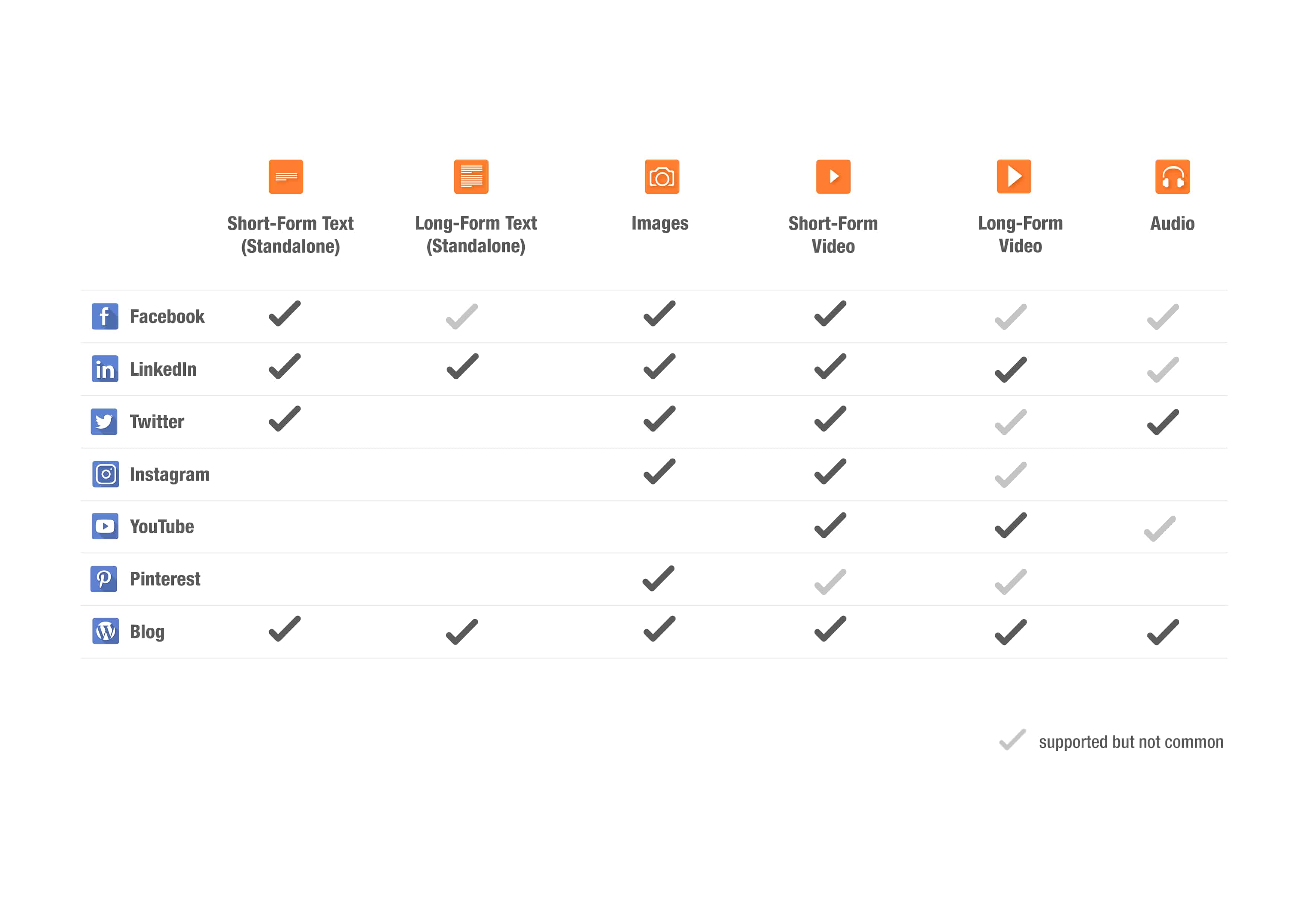Image resolution: width=1306 pixels, height=924 pixels.
Task: Click the 'supported but not common' legend text
Action: pyautogui.click(x=1131, y=742)
